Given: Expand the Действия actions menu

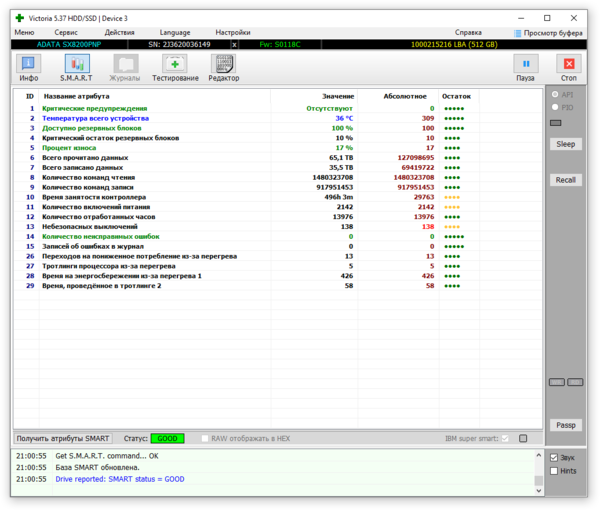Looking at the screenshot, I should click(119, 32).
